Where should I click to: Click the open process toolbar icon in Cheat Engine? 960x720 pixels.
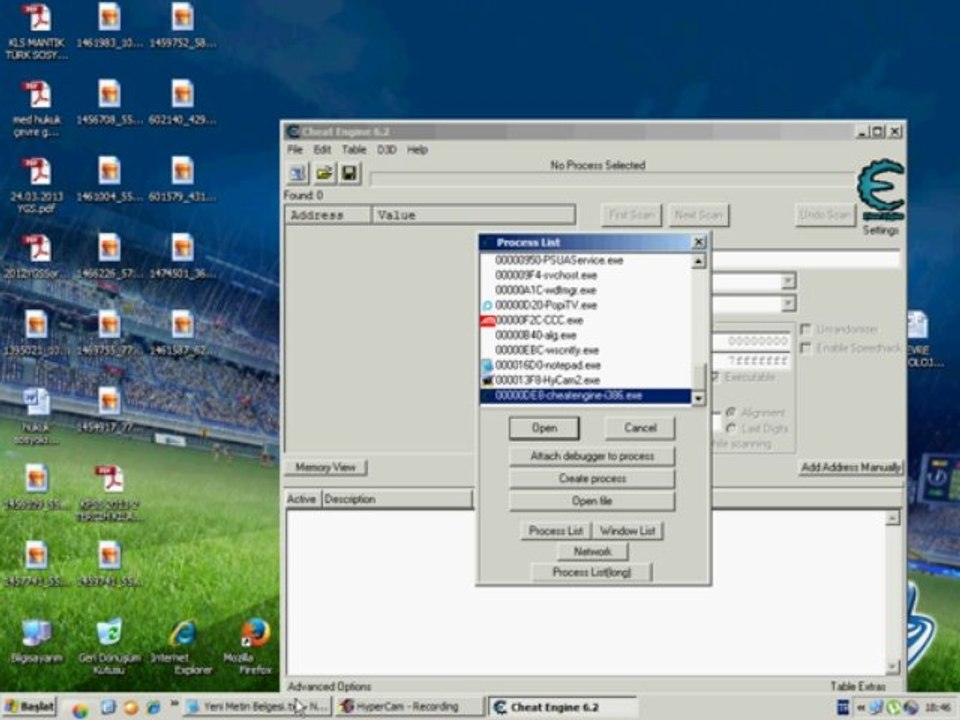coord(298,173)
